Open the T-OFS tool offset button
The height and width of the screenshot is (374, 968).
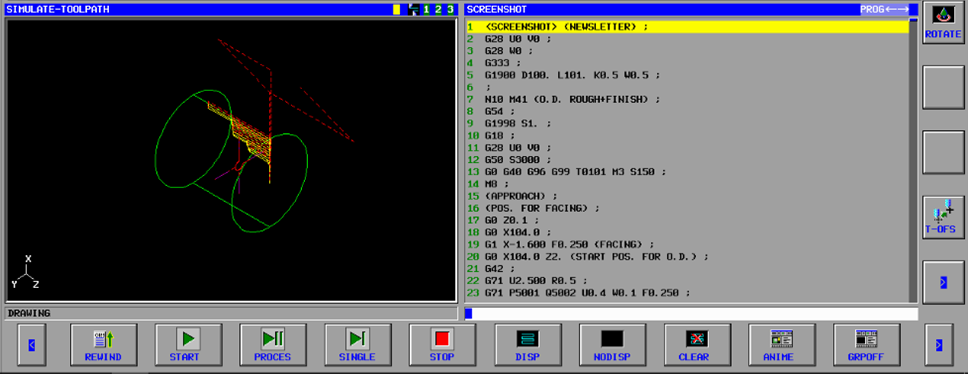[x=943, y=217]
